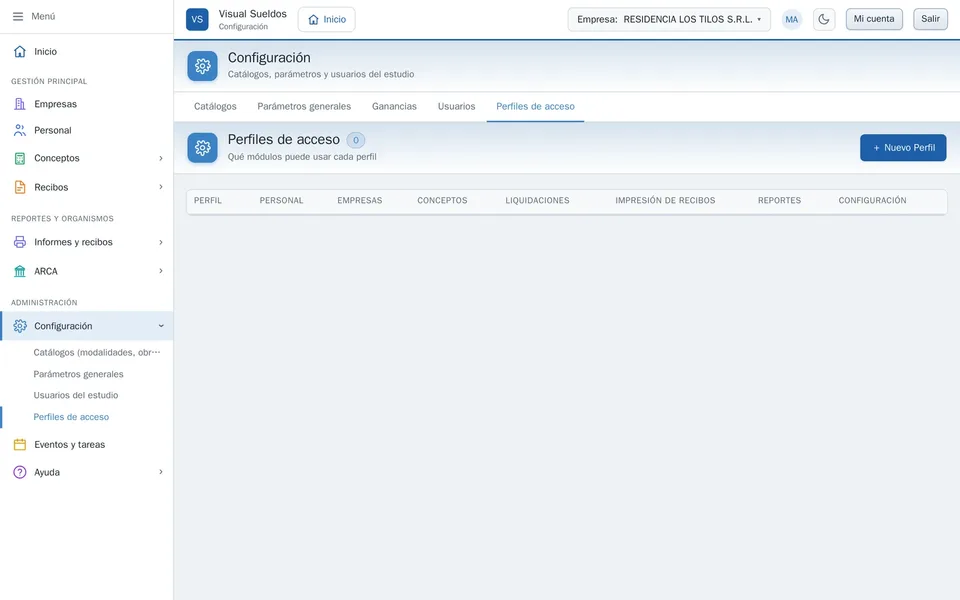Click the IMPRESIÓN DE RECIBOS column header

[665, 201]
